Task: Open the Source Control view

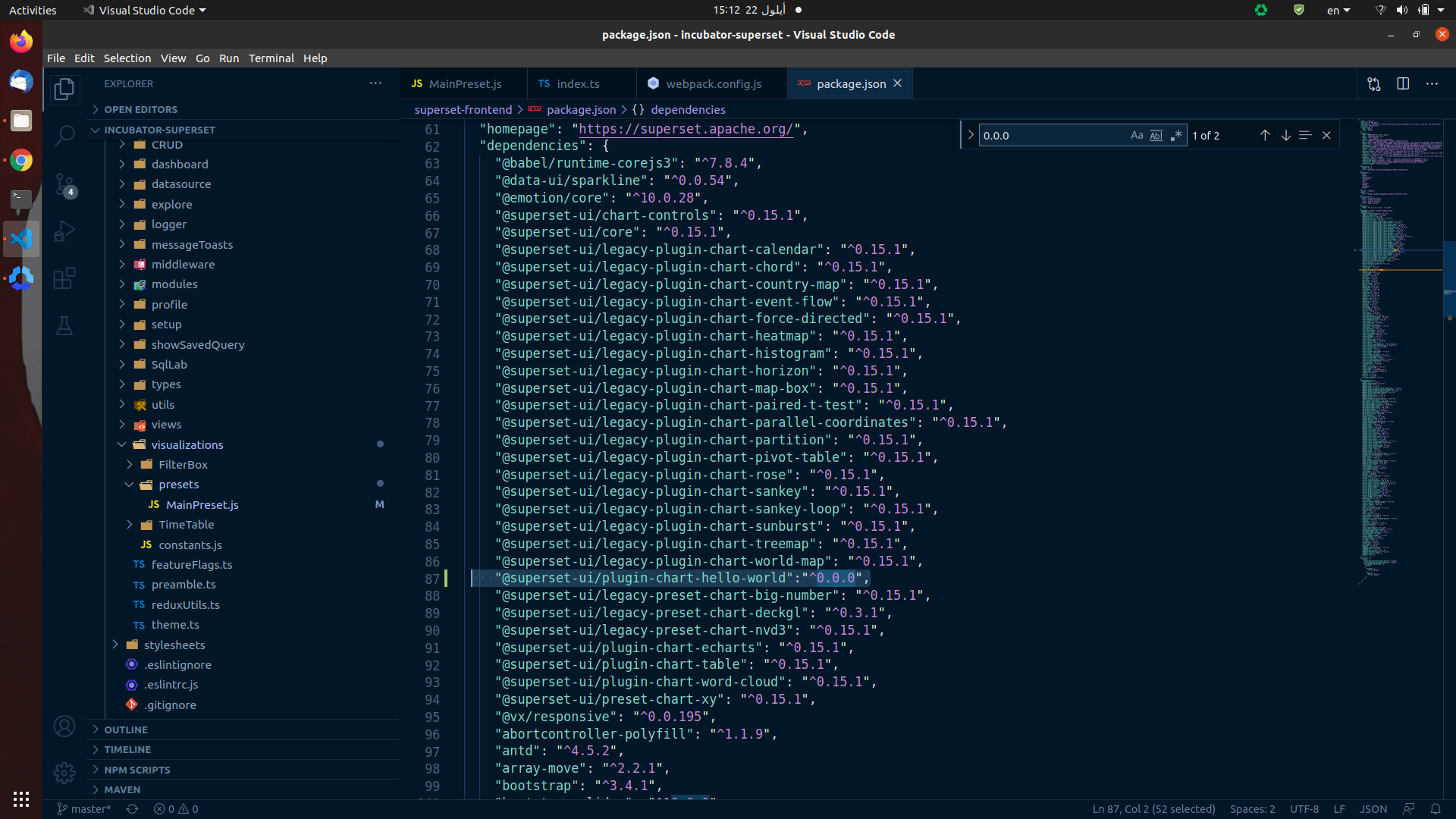Action: [x=64, y=184]
